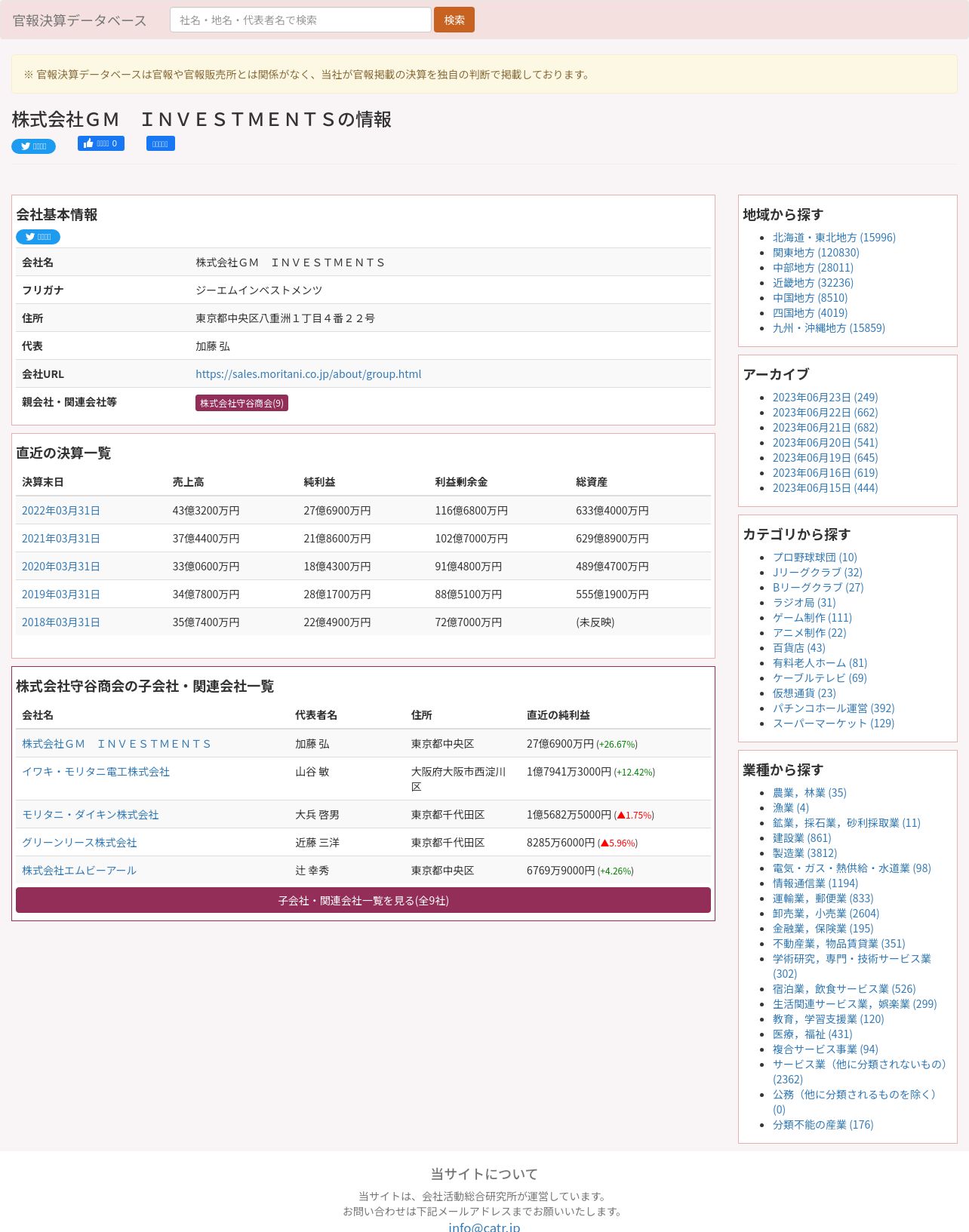Click the 株式会社守谷商会(9) badge
Viewport: 969px width, 1232px height.
pos(241,403)
